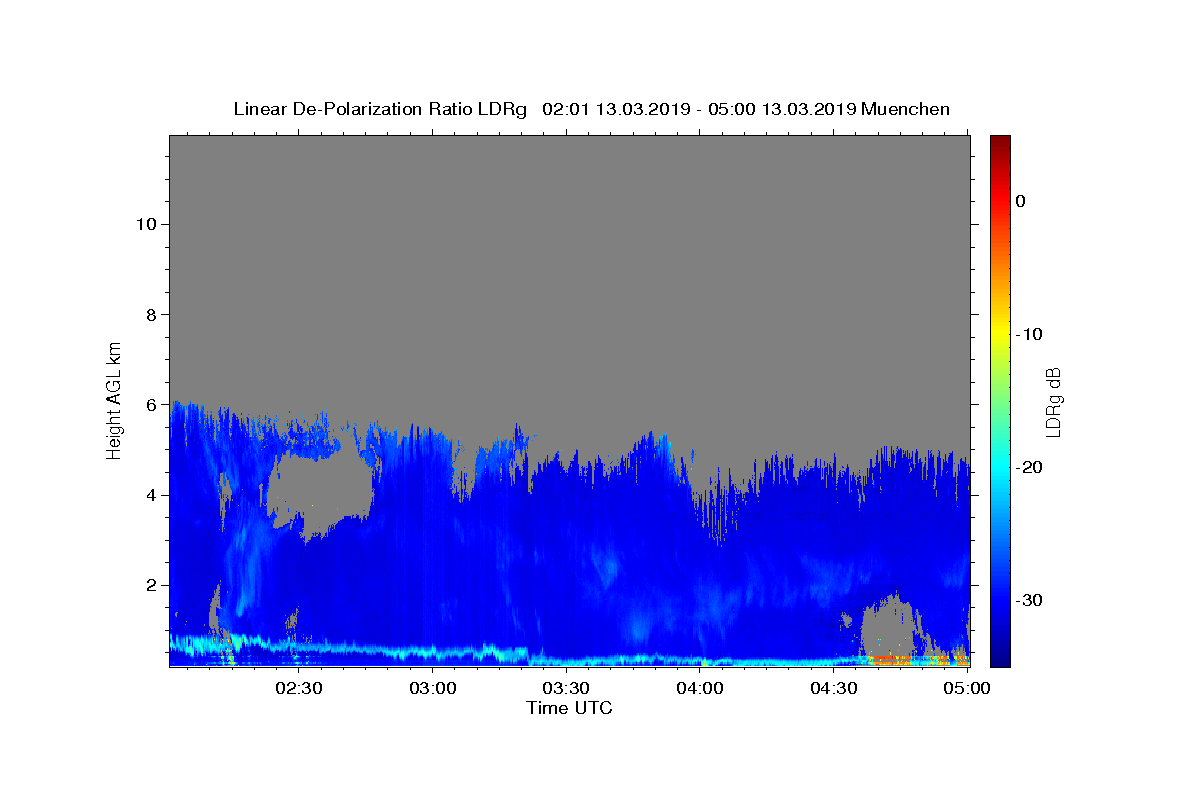Image resolution: width=1200 pixels, height=800 pixels.
Task: Click the 04:00 time tick label
Action: point(700,688)
